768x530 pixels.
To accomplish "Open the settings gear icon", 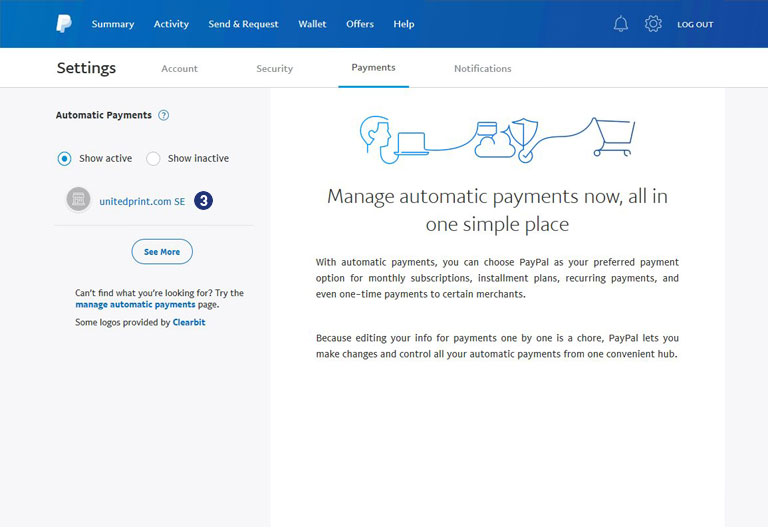I will (x=653, y=24).
